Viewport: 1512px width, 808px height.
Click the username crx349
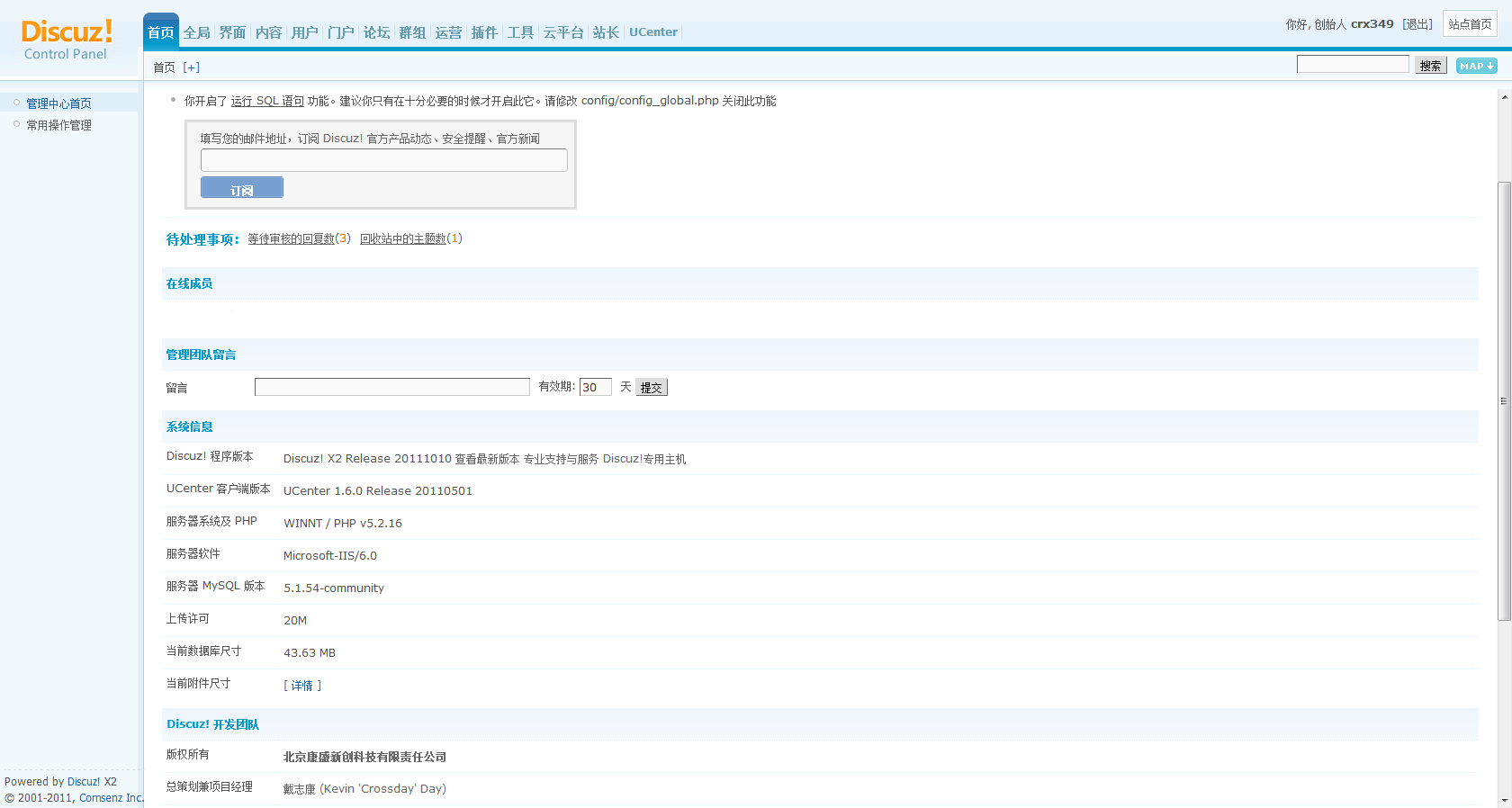(x=1372, y=24)
